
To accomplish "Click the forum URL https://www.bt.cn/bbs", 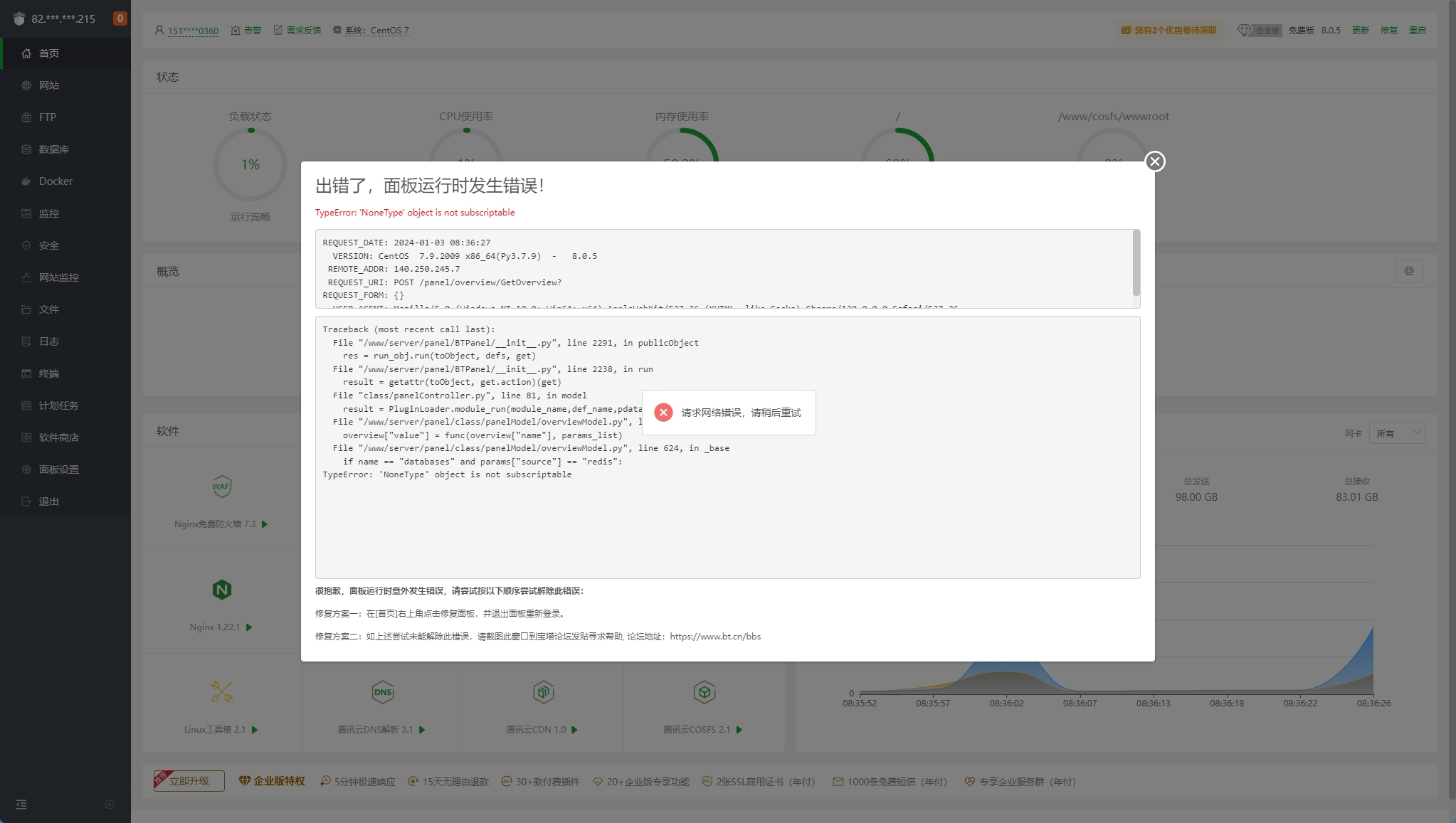I will tap(715, 637).
